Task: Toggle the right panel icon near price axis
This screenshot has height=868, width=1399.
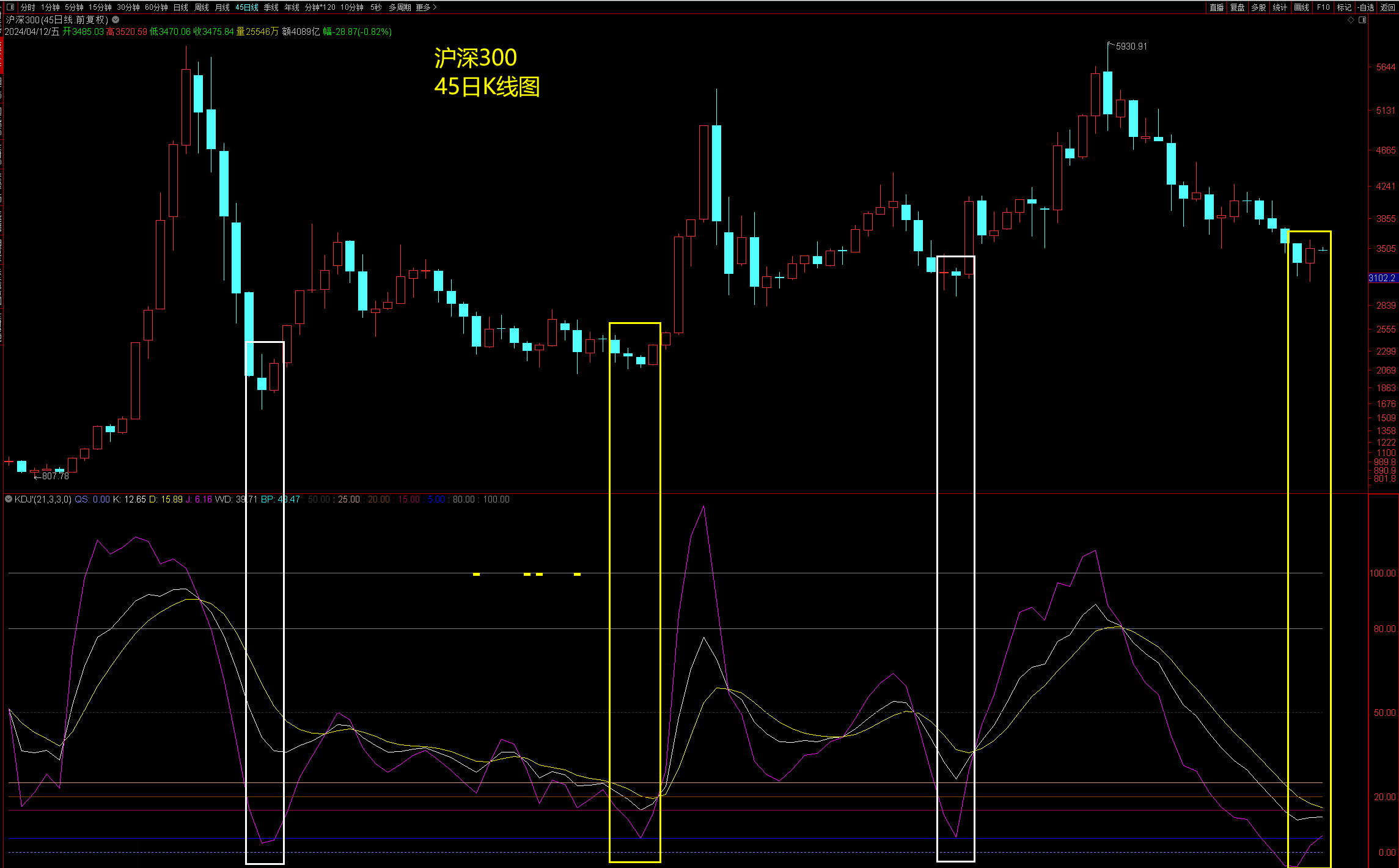Action: click(1362, 20)
